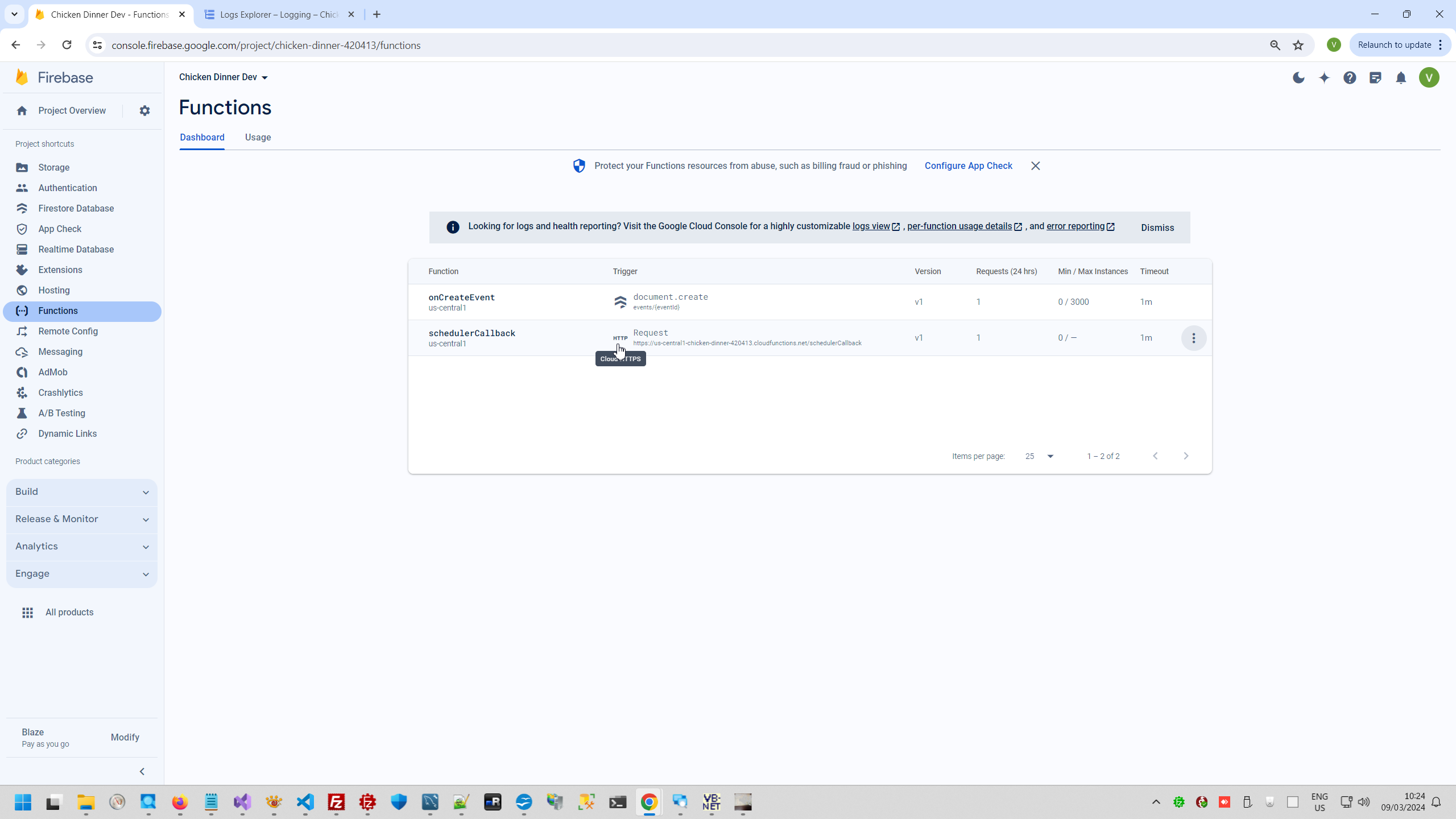Toggle dark mode moon icon
The image size is (1456, 819).
1298,78
